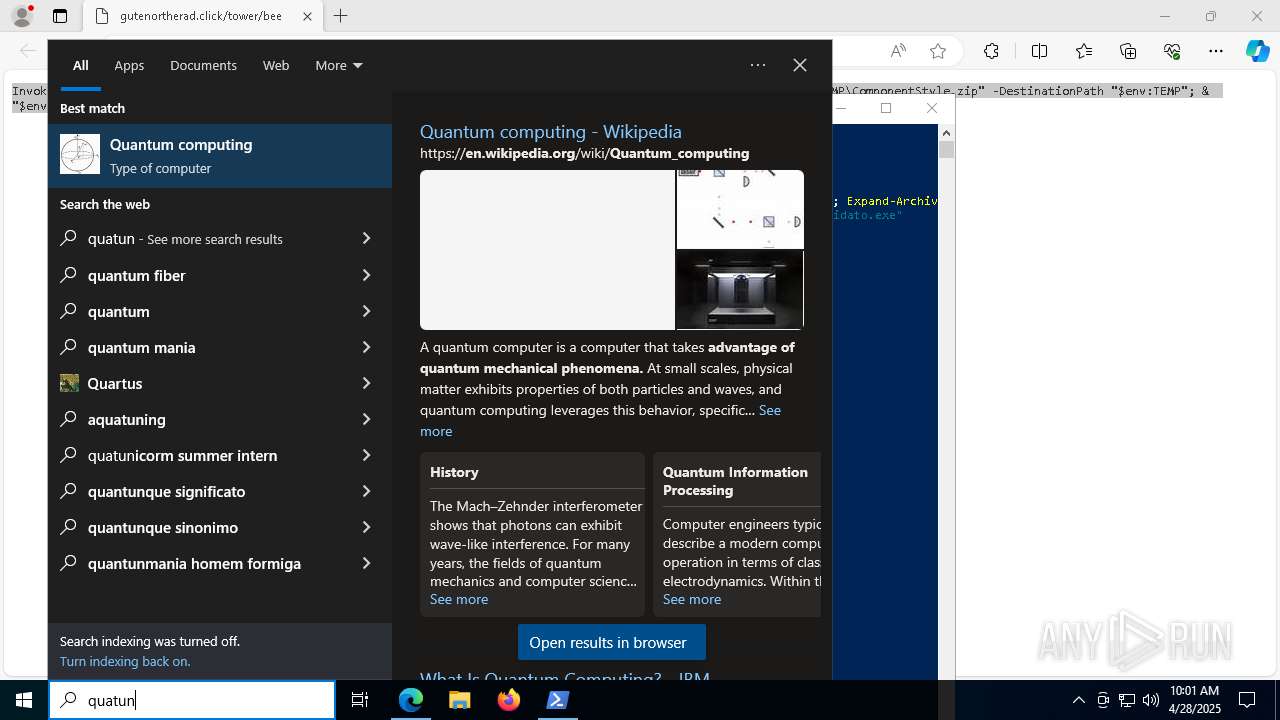This screenshot has width=1280, height=720.
Task: Expand the 'quantum fiber' suggestion arrow
Action: [366, 275]
